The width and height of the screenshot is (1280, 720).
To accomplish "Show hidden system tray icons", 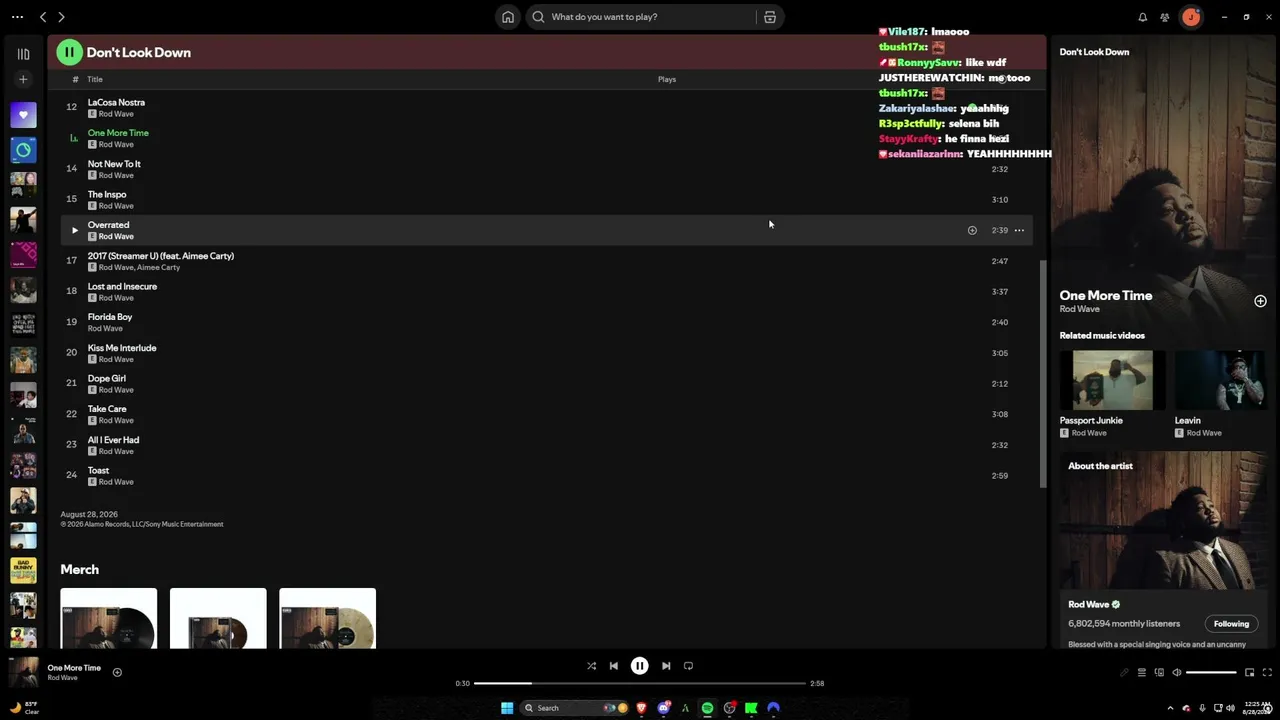I will [1170, 708].
